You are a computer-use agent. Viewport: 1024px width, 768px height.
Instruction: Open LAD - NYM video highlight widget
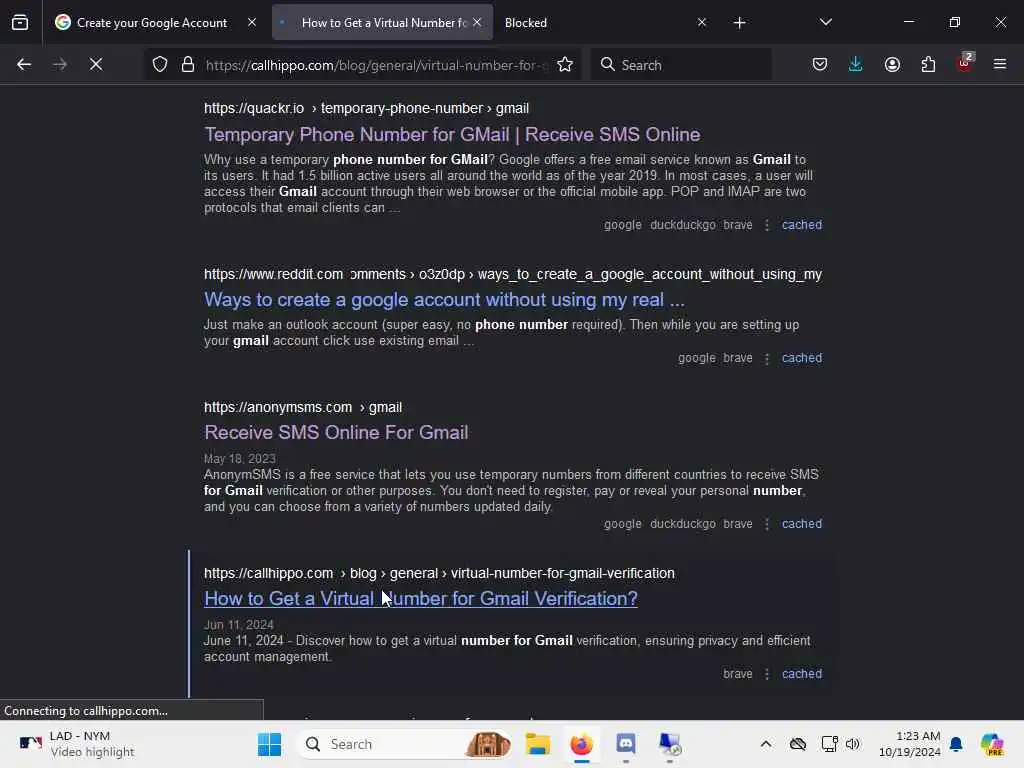[77, 744]
